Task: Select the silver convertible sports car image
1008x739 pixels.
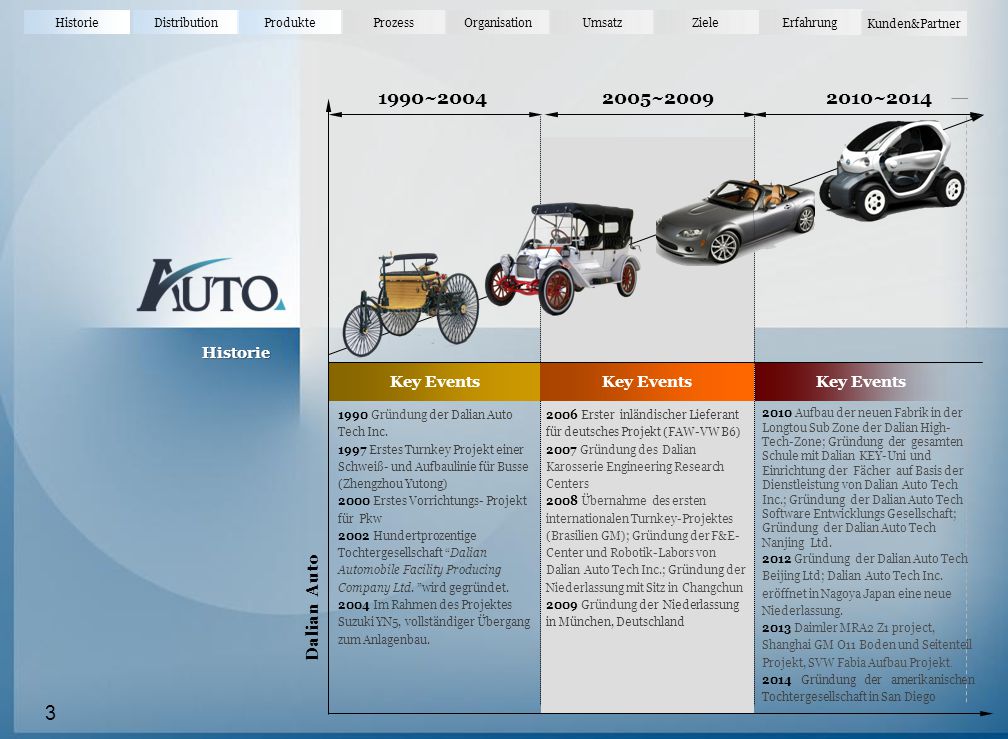Action: 735,221
